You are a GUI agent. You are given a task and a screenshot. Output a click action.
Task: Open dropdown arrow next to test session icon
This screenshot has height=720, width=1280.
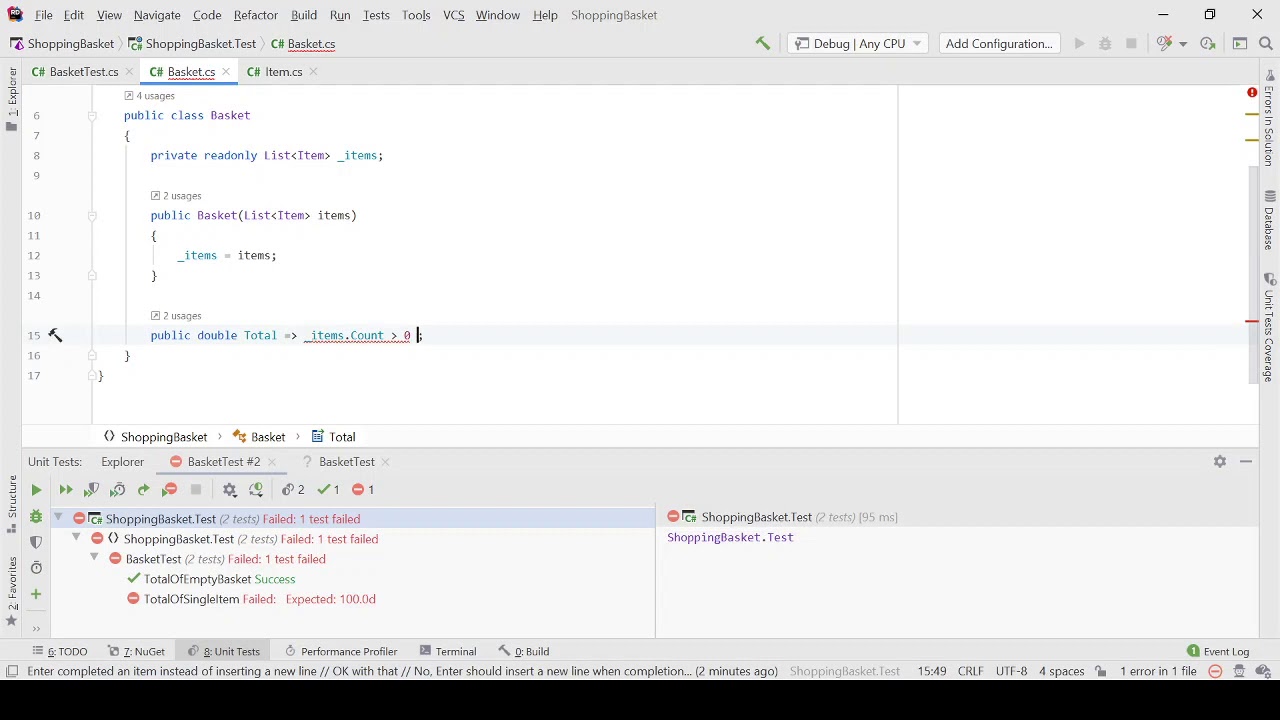(1182, 43)
